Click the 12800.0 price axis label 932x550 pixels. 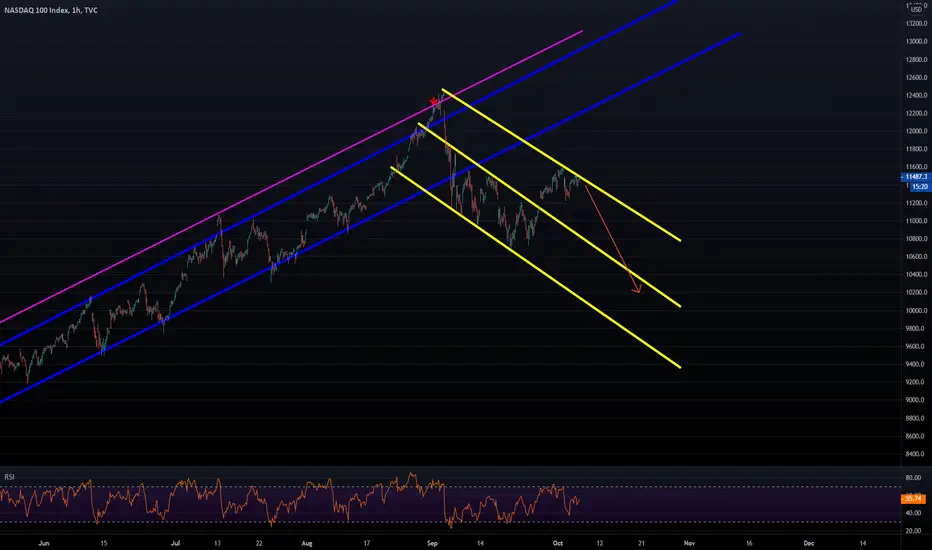[x=916, y=59]
